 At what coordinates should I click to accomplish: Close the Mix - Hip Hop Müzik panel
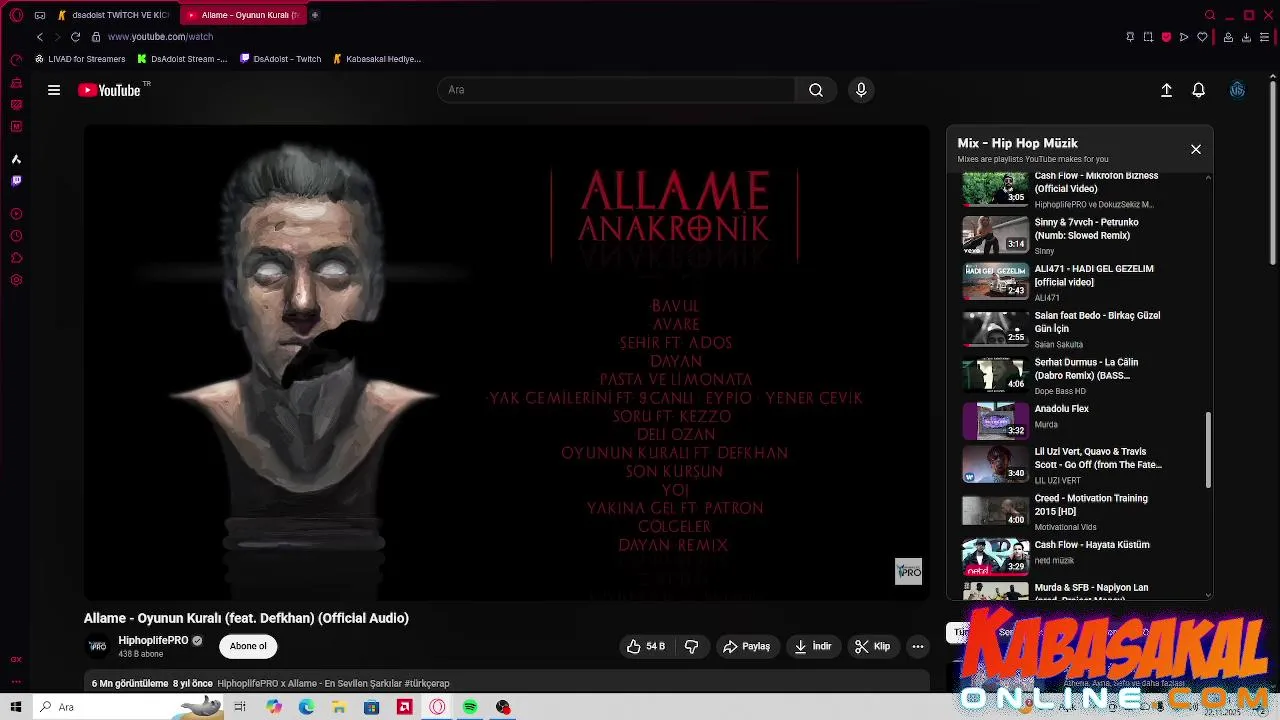click(1195, 149)
